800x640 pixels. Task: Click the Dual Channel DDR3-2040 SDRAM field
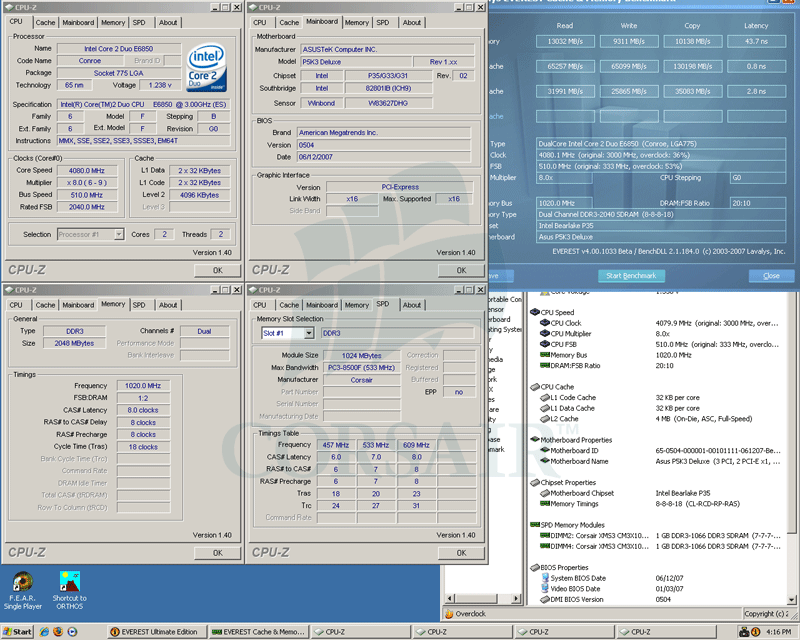pos(661,214)
